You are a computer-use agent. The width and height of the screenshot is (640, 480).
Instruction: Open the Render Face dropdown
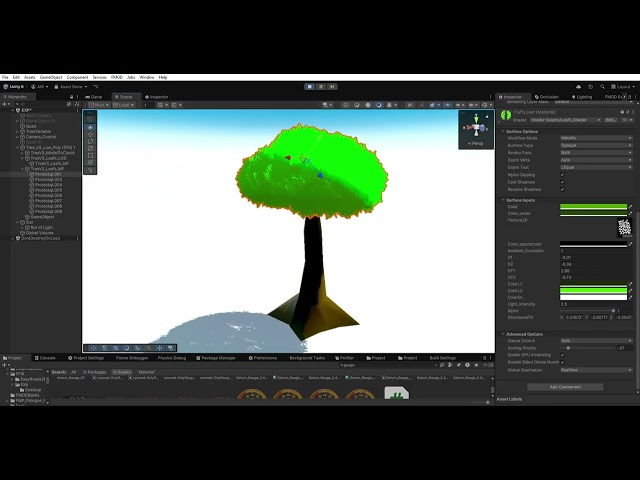pos(596,153)
